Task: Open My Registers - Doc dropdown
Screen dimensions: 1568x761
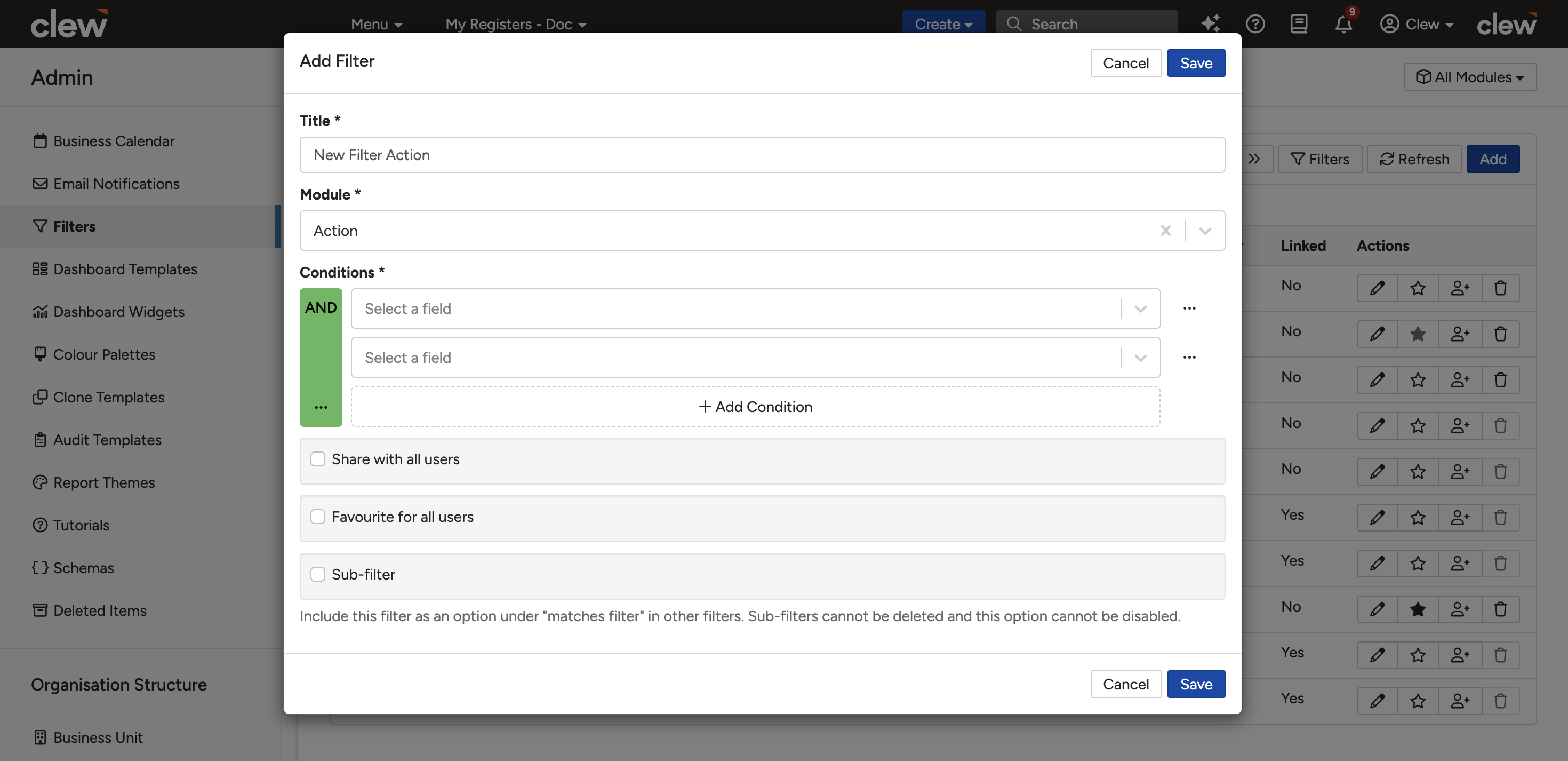Action: (515, 24)
